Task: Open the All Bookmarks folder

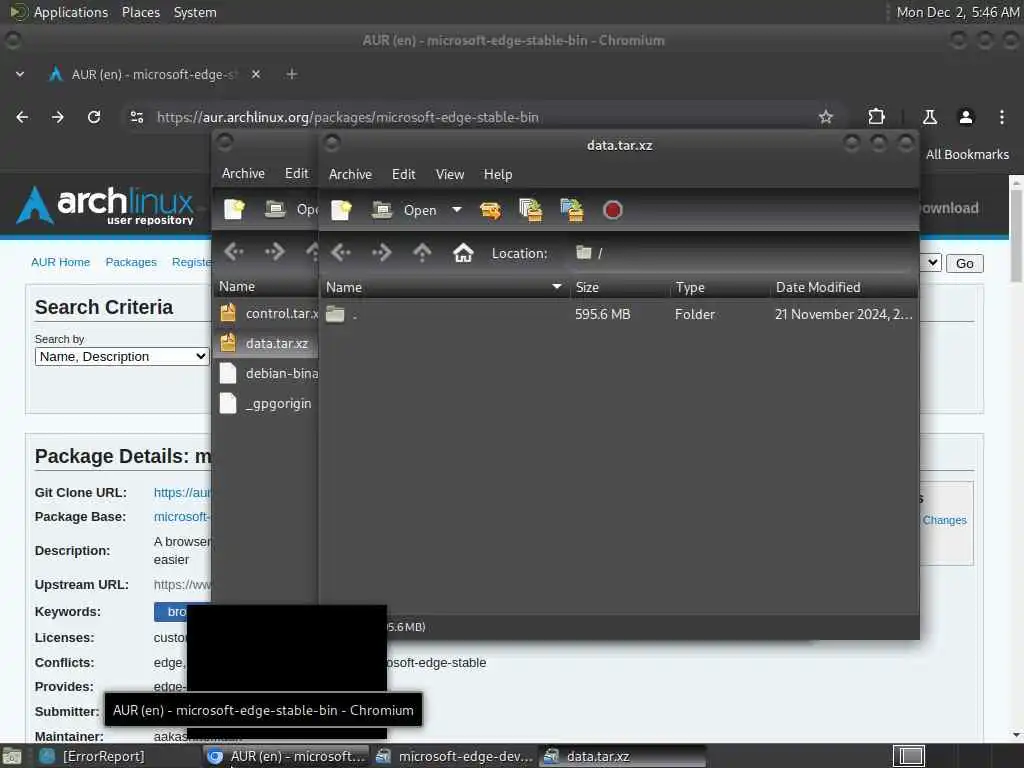Action: [967, 155]
